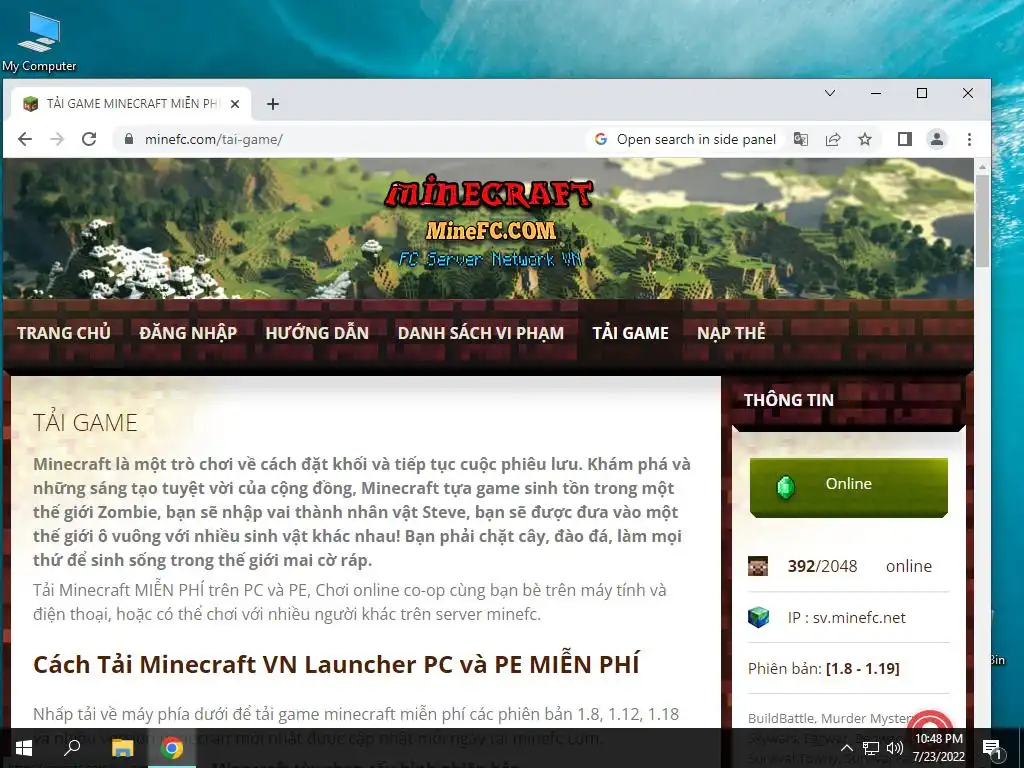Image resolution: width=1024 pixels, height=768 pixels.
Task: Open File Explorer from taskbar
Action: pos(122,748)
